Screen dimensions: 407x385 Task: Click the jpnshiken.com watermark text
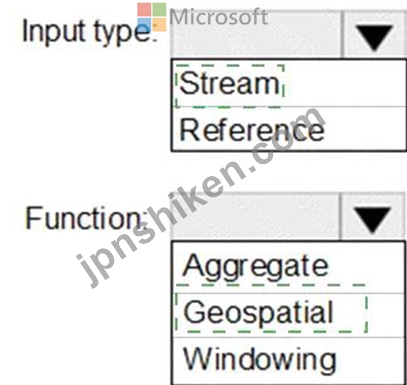click(x=200, y=197)
